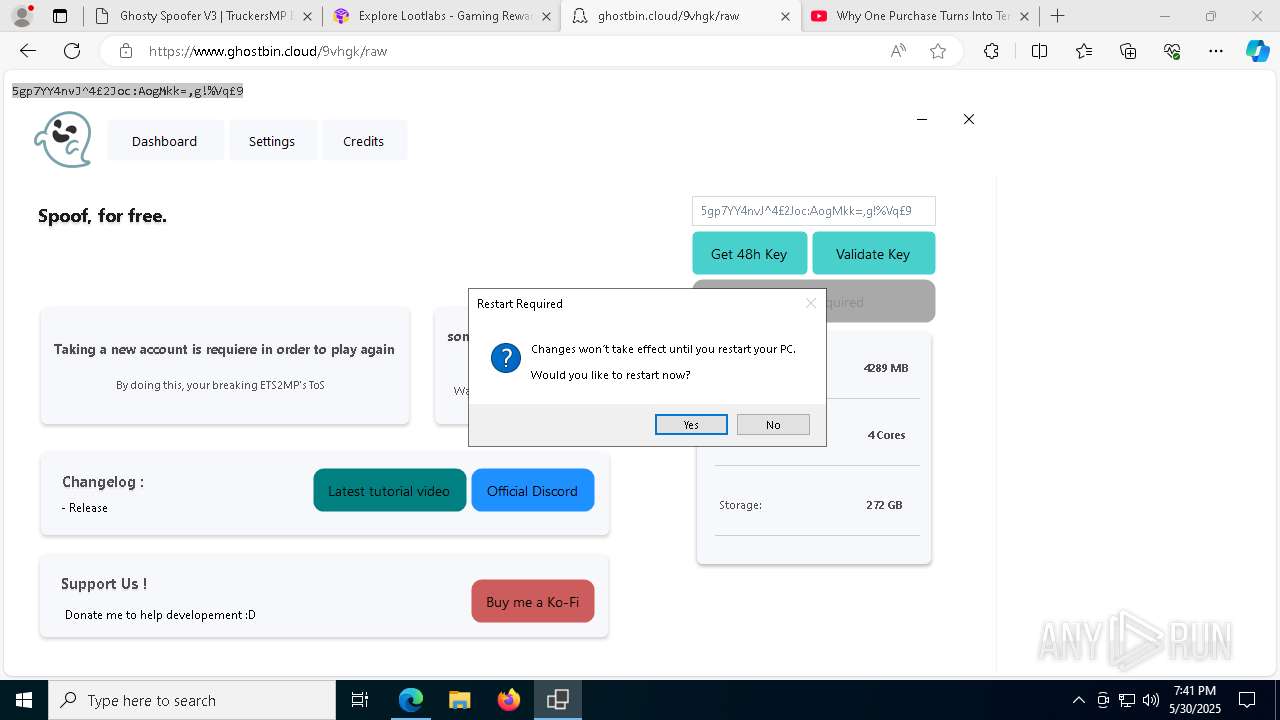The image size is (1280, 720).
Task: Launch Firefox from taskbar
Action: (508, 700)
